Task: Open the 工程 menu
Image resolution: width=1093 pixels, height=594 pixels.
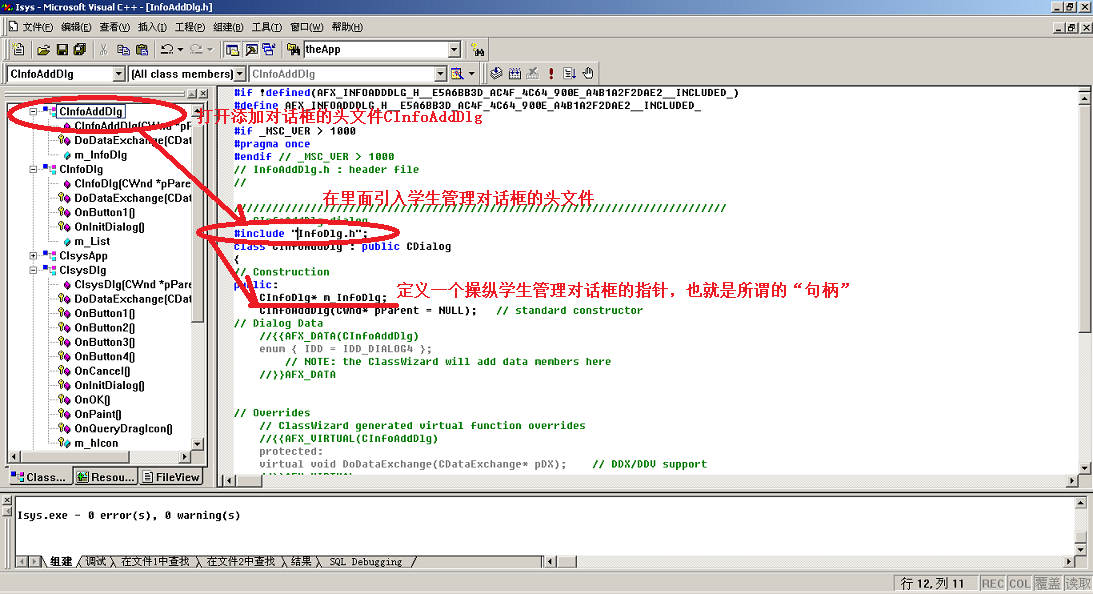Action: coord(190,27)
